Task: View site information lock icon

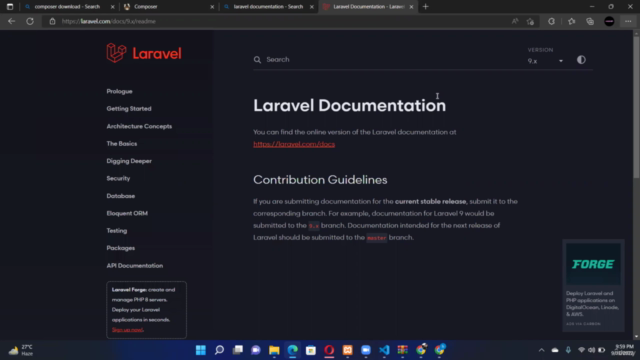Action: tap(52, 21)
